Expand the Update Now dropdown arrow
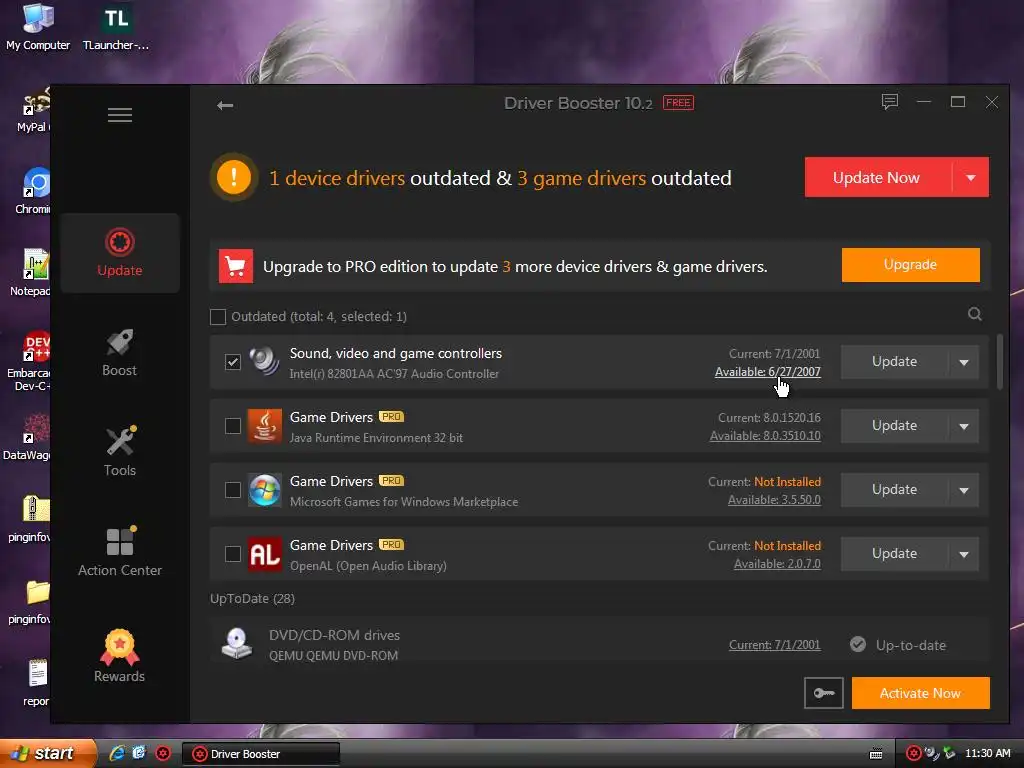 pos(970,178)
